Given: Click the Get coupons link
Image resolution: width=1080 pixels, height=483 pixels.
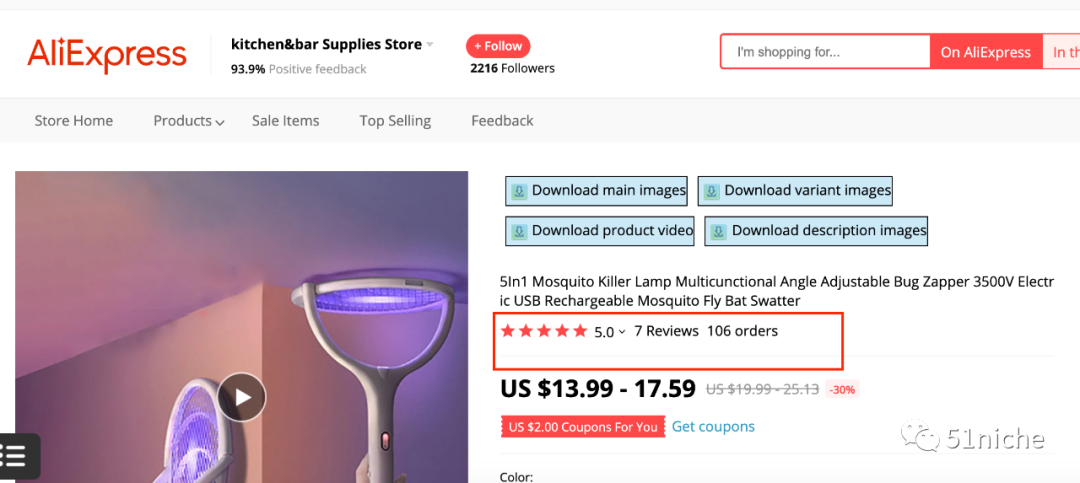Looking at the screenshot, I should [x=713, y=427].
